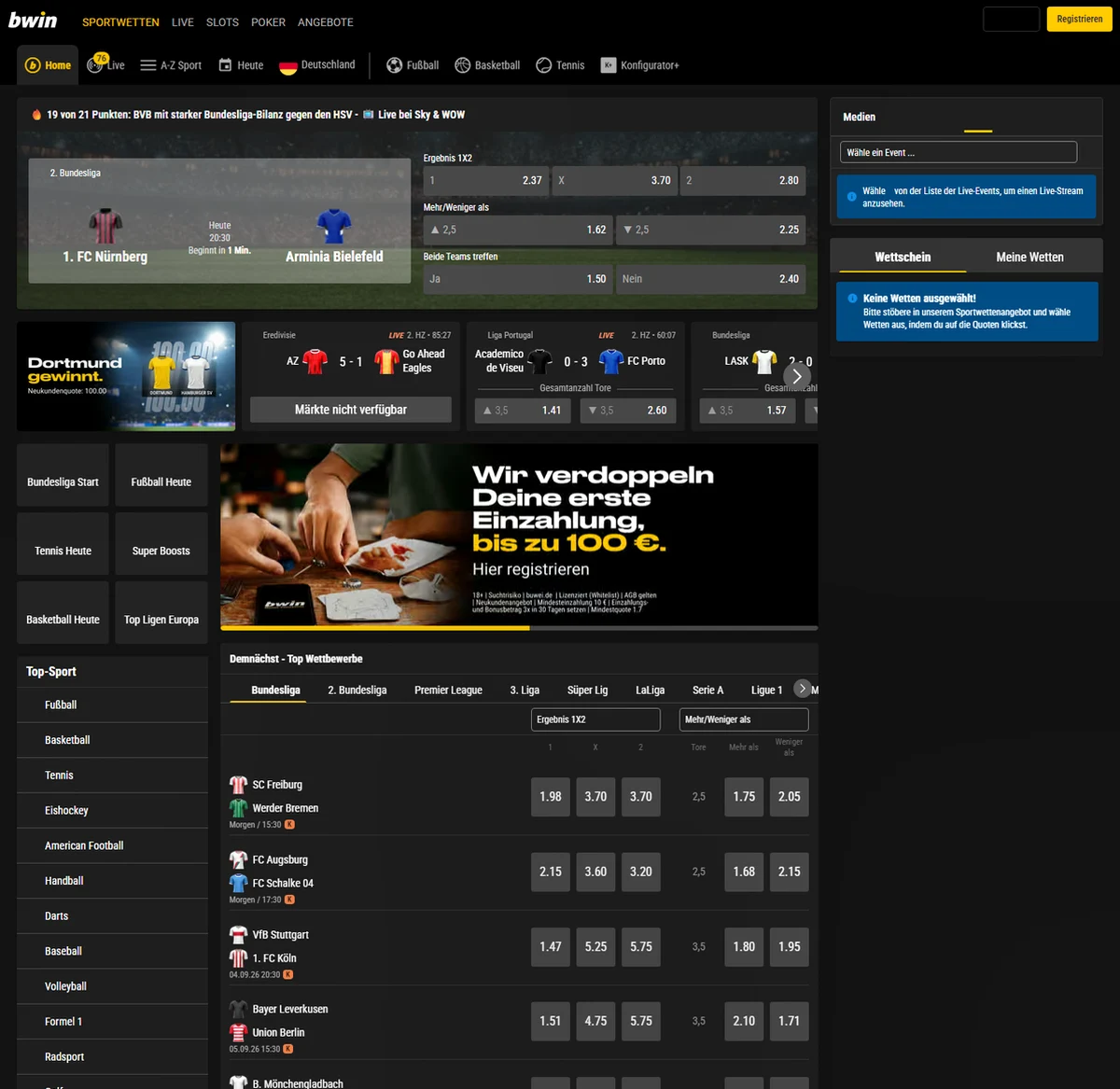Bet on Nürnberg win odds 2.37
Viewport: 1120px width, 1089px height.
coord(486,180)
